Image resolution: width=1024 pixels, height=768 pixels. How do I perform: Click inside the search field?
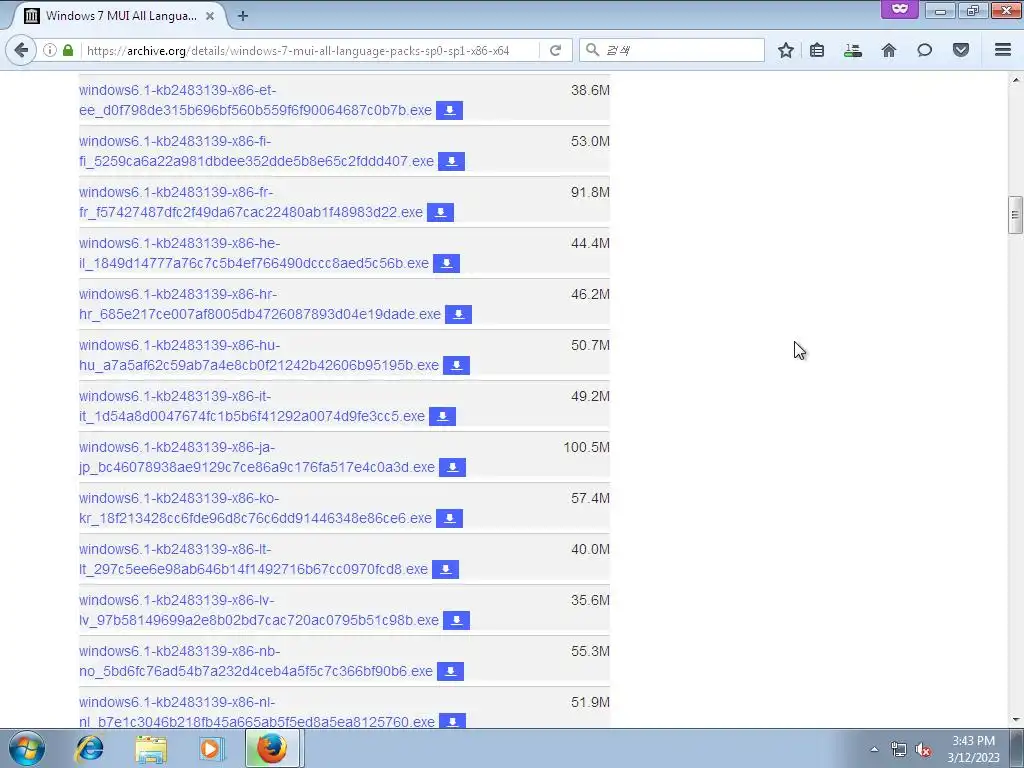click(672, 50)
